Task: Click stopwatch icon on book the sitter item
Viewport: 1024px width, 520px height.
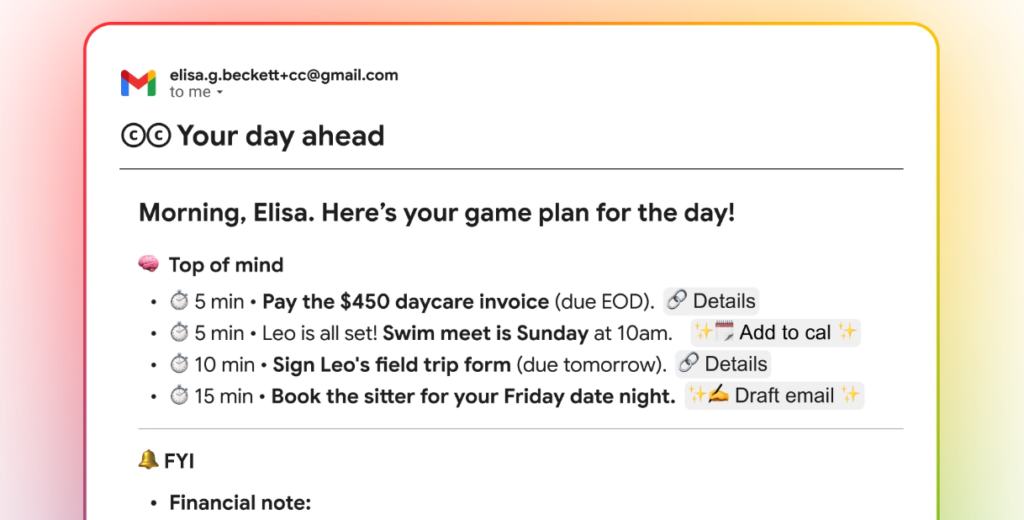Action: [x=179, y=396]
